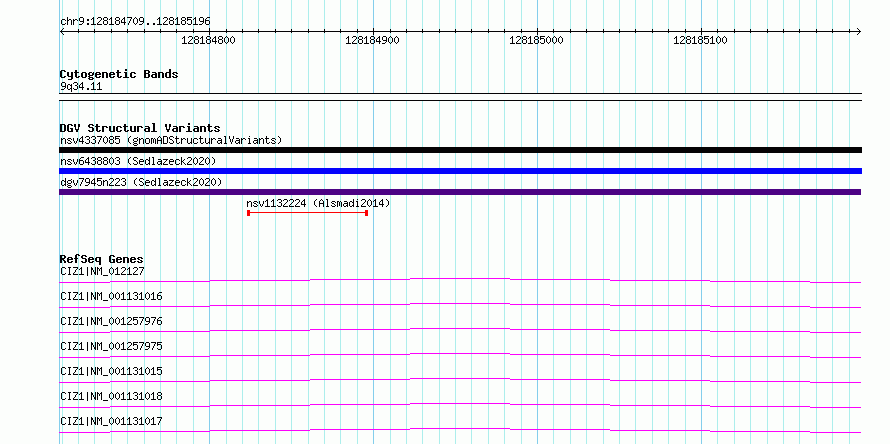Select the RefSeq Genes track heading

(x=102, y=259)
